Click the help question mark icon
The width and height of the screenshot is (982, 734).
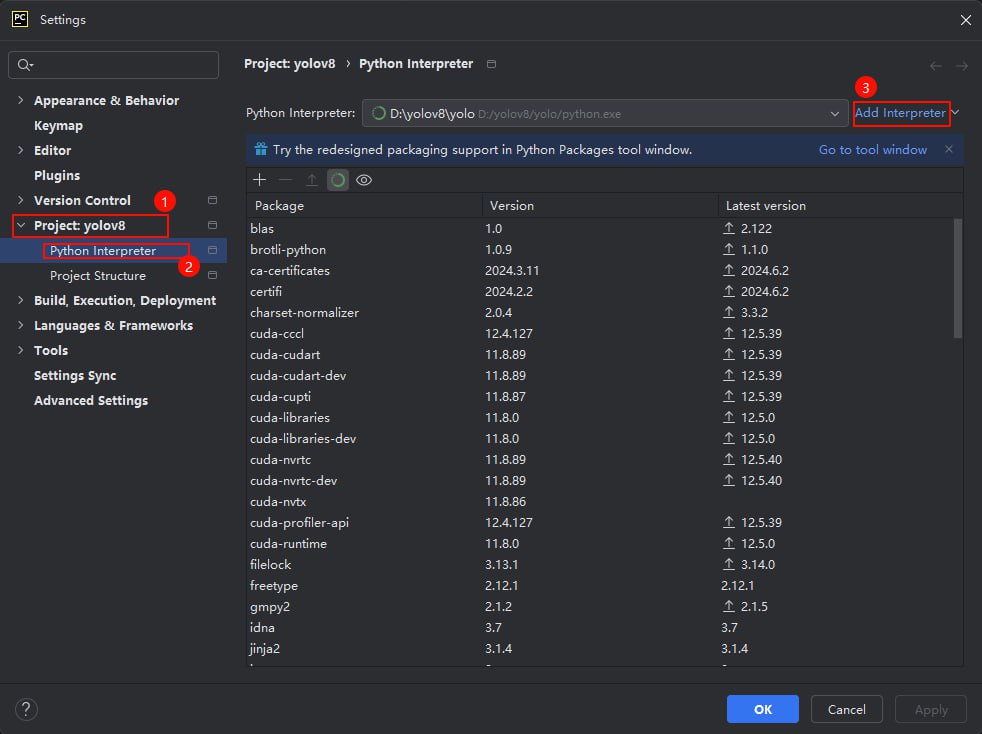26,709
